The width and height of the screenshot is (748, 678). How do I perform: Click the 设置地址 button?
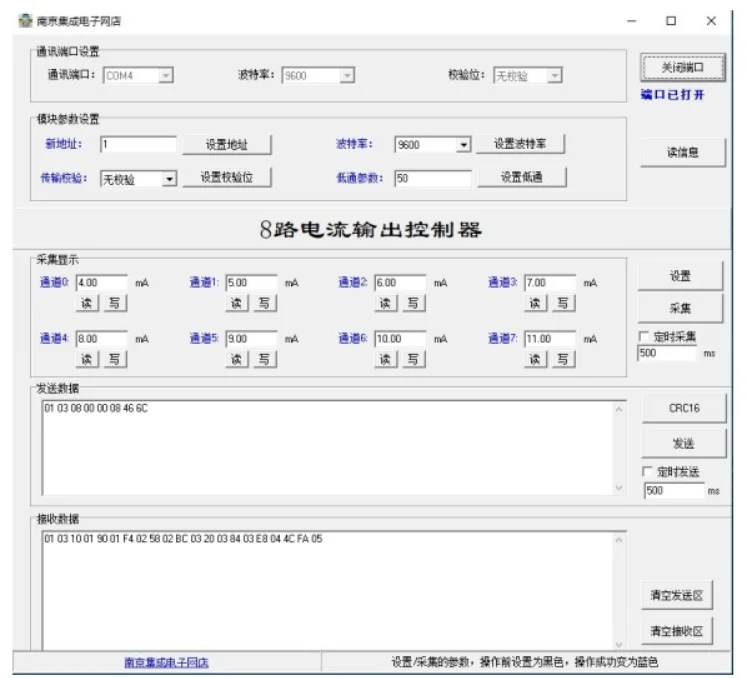coord(227,145)
